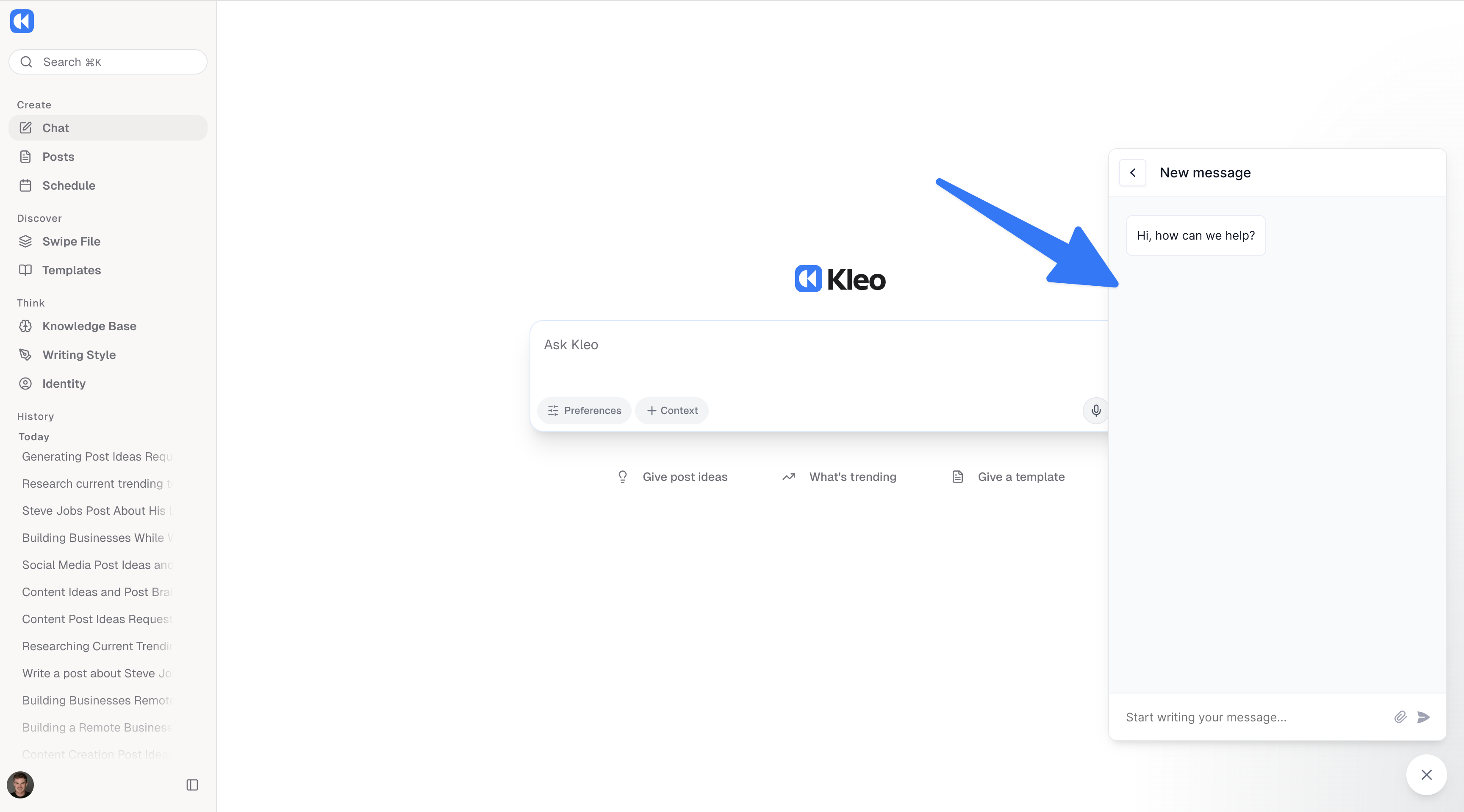Focus the Start writing your message field
1464x812 pixels.
(x=1250, y=717)
